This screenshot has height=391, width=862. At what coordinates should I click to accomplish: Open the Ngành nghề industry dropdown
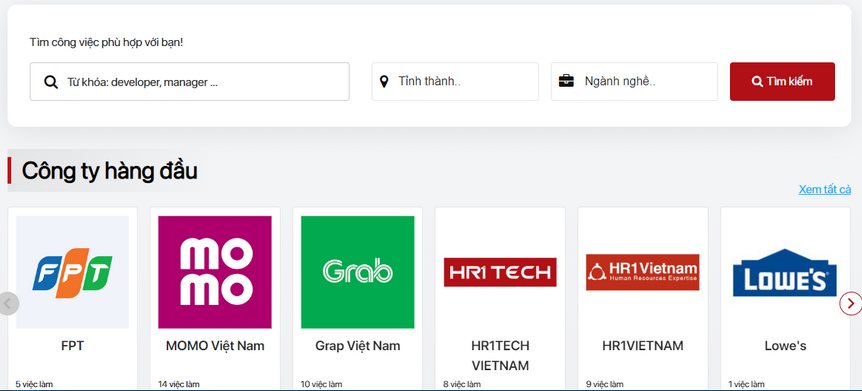[634, 81]
